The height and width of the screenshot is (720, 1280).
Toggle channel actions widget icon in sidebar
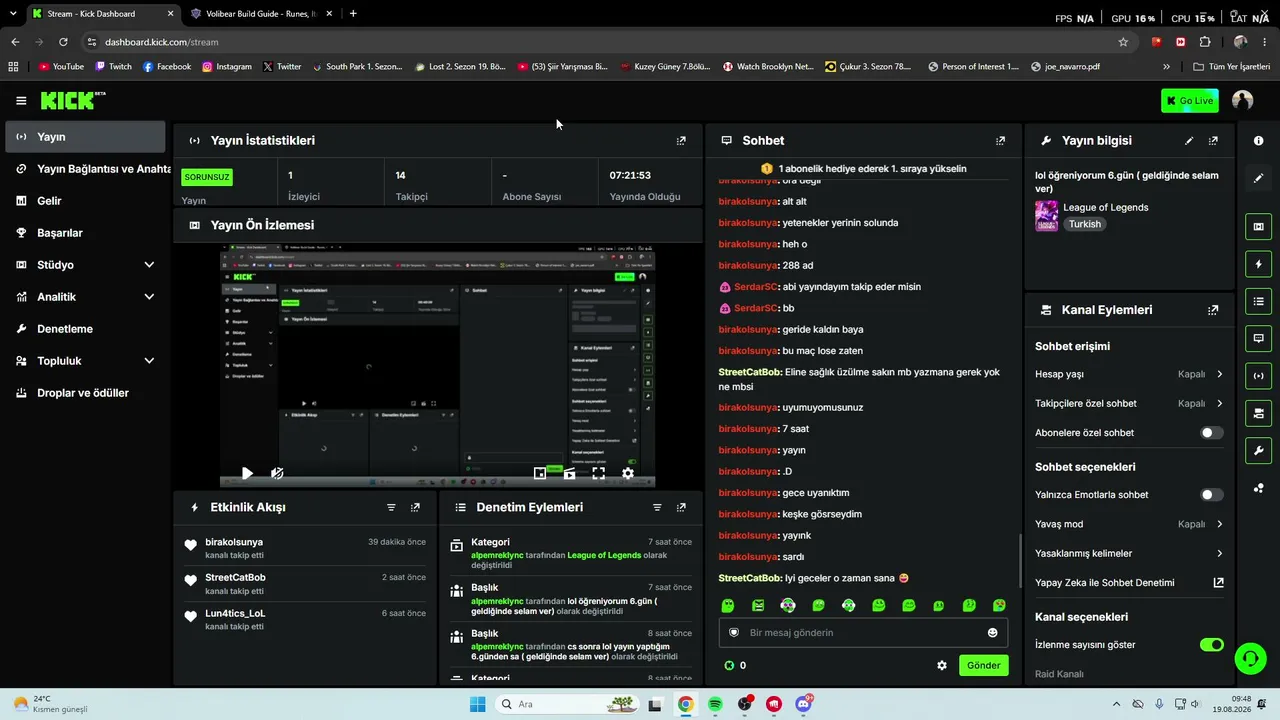pyautogui.click(x=1258, y=413)
